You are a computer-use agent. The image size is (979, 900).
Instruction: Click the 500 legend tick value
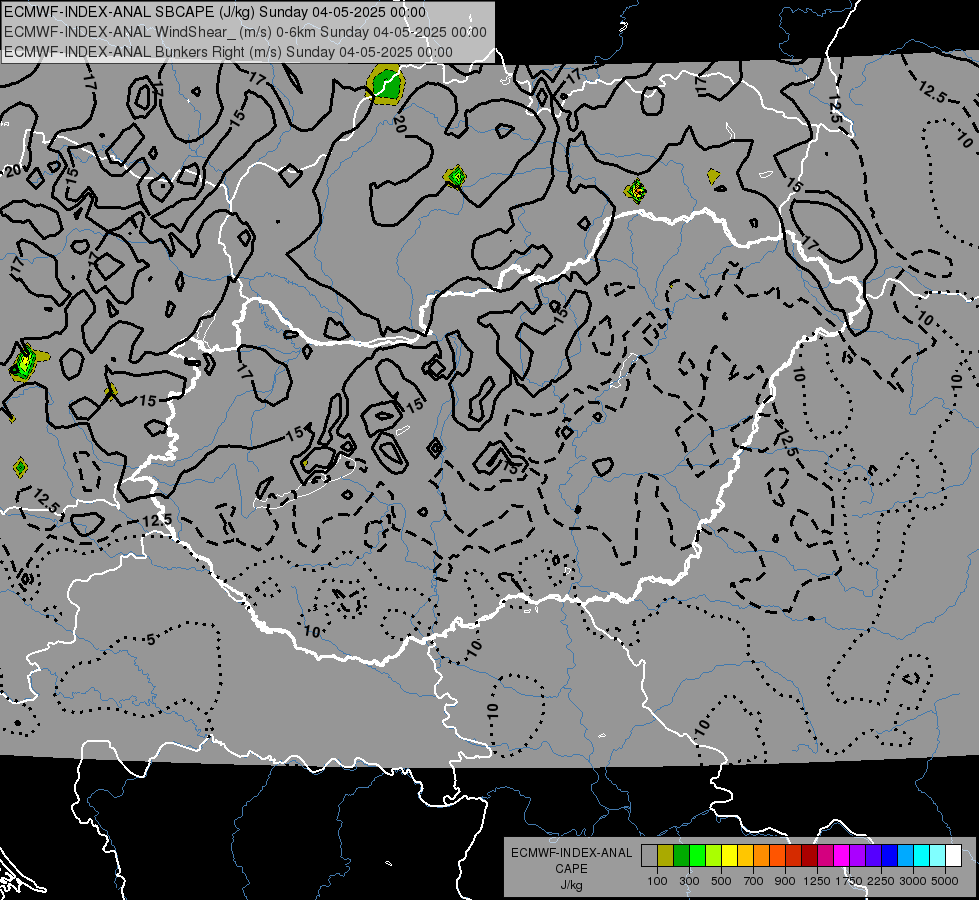(x=721, y=881)
